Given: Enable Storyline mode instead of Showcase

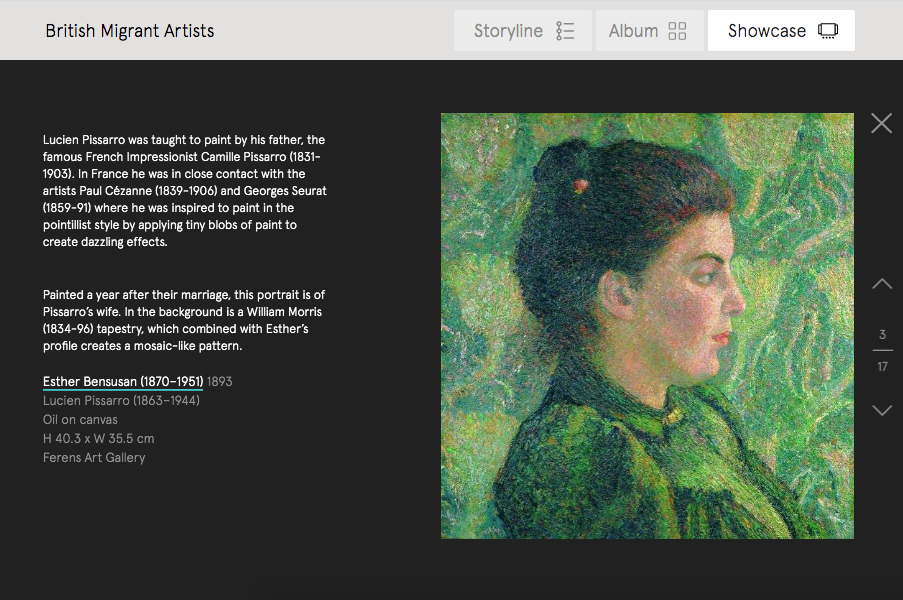Looking at the screenshot, I should click(x=522, y=30).
